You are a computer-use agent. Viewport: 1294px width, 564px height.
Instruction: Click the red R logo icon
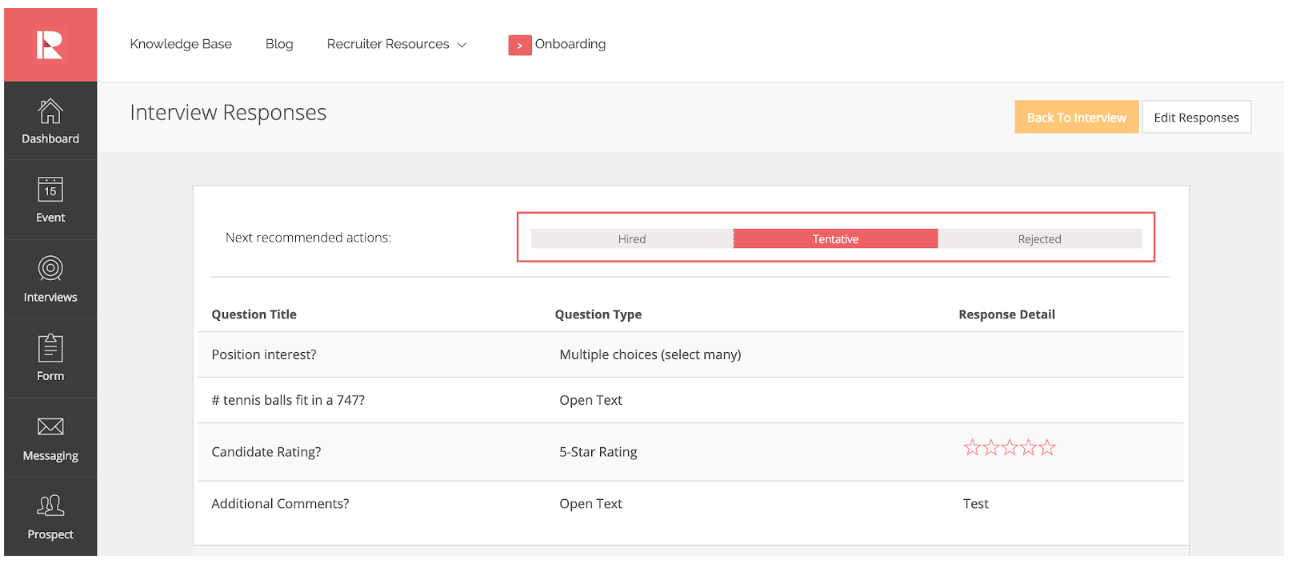click(x=50, y=45)
